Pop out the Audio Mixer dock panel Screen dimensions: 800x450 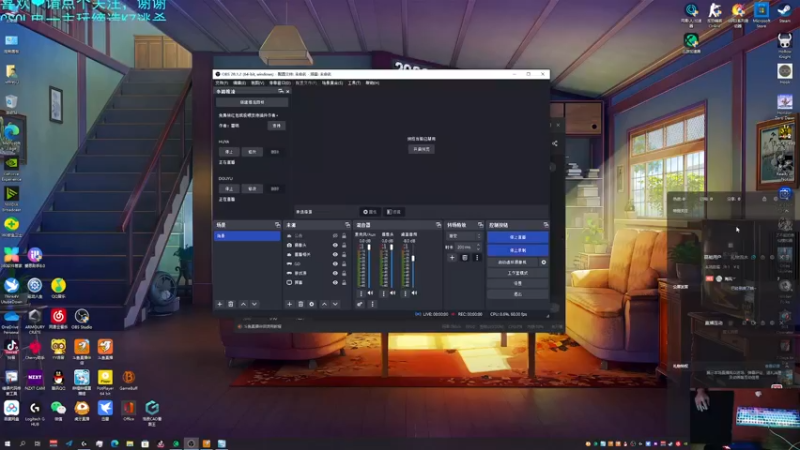tap(438, 225)
